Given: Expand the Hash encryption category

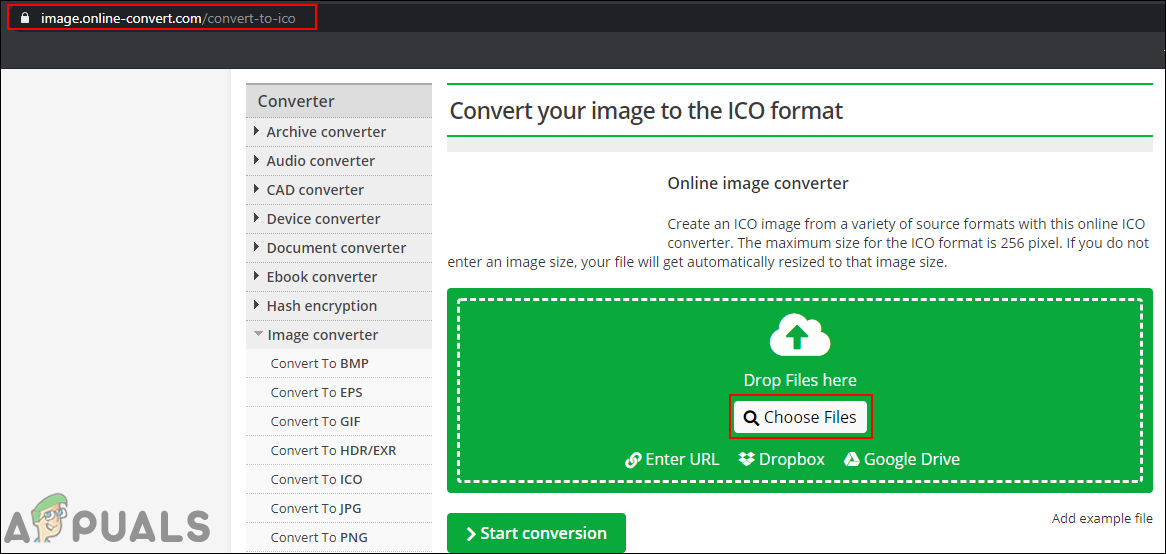Looking at the screenshot, I should coord(321,306).
